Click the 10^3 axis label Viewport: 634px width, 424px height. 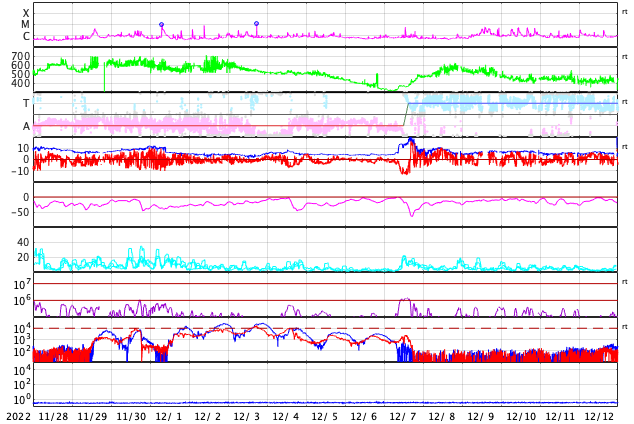pyautogui.click(x=21, y=340)
